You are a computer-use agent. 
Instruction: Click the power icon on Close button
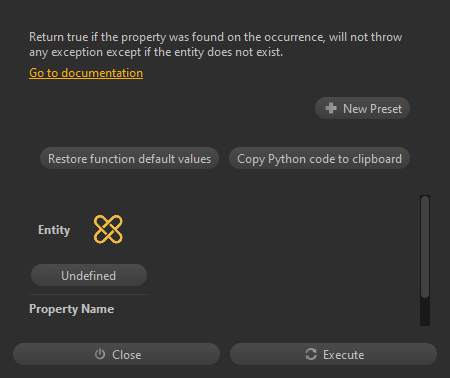click(x=100, y=354)
